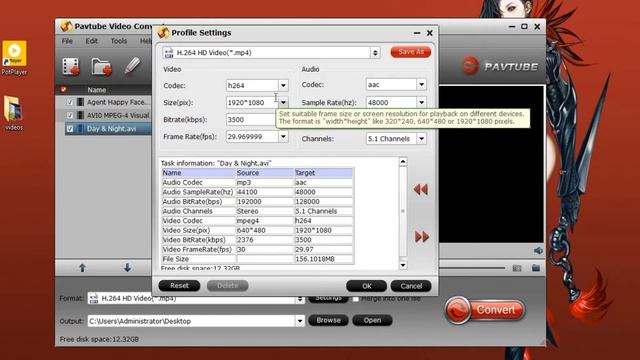Click the Name column header in file list
640x360 pixels.
(96, 90)
